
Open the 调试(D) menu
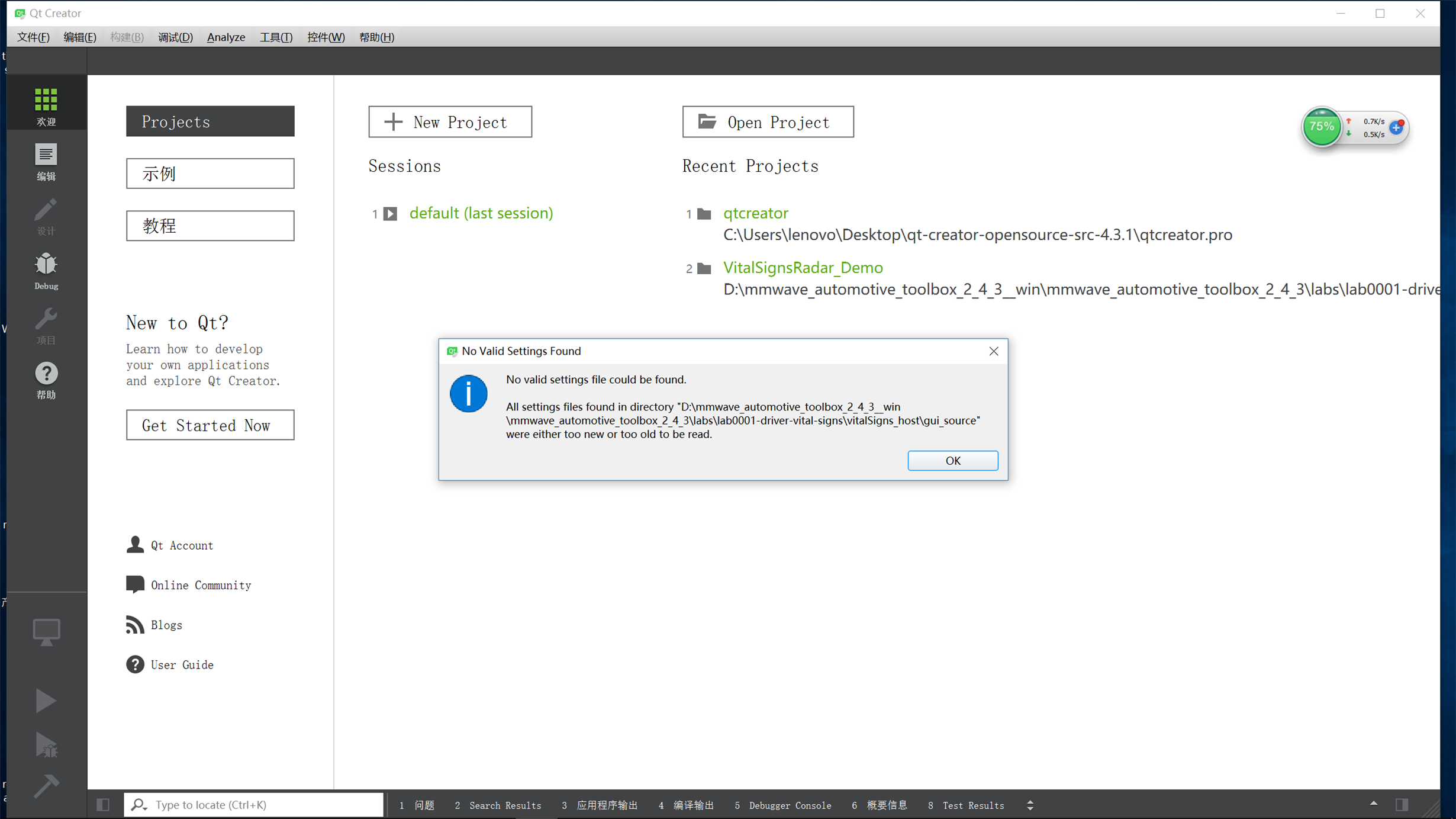(x=175, y=37)
